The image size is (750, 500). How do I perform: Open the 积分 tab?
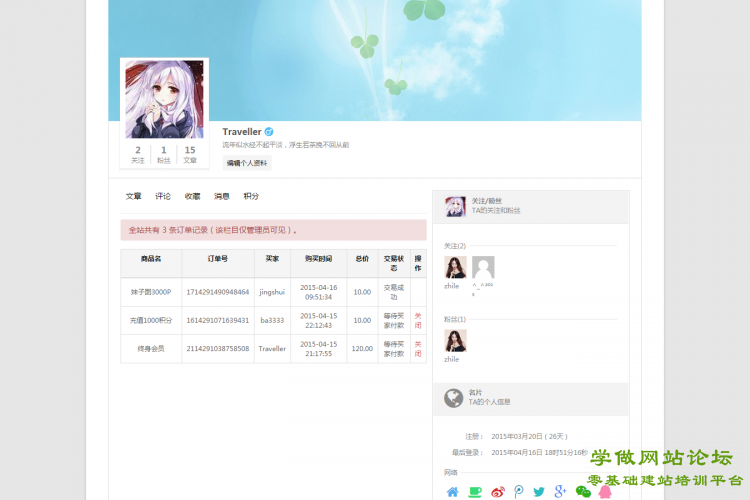pos(251,197)
